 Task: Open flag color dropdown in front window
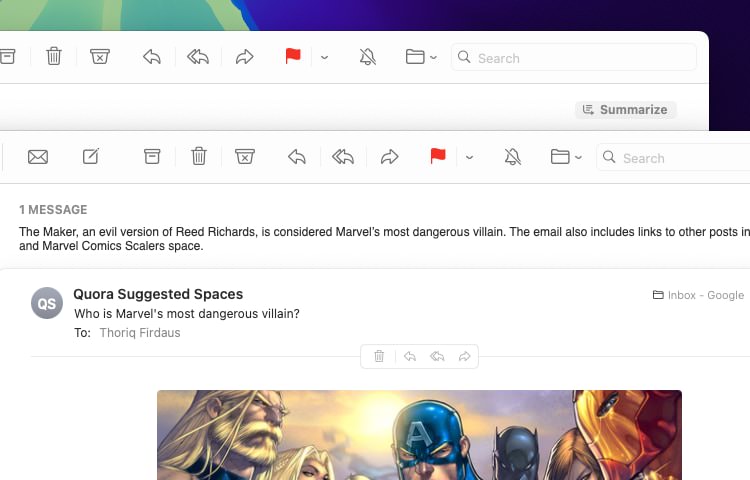469,157
